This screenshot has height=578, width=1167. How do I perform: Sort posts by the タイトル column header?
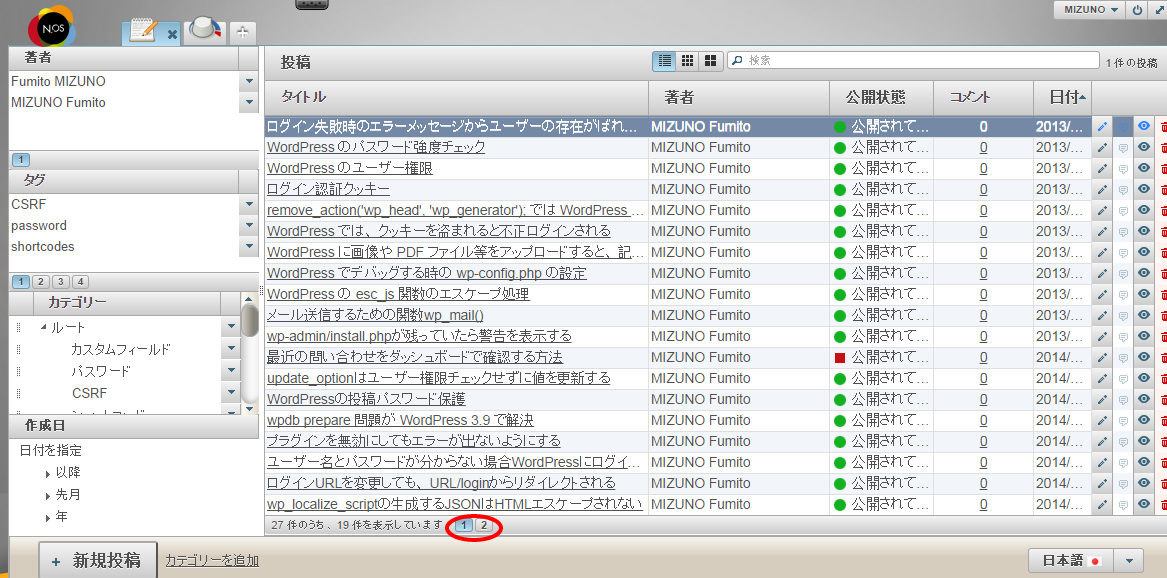456,97
